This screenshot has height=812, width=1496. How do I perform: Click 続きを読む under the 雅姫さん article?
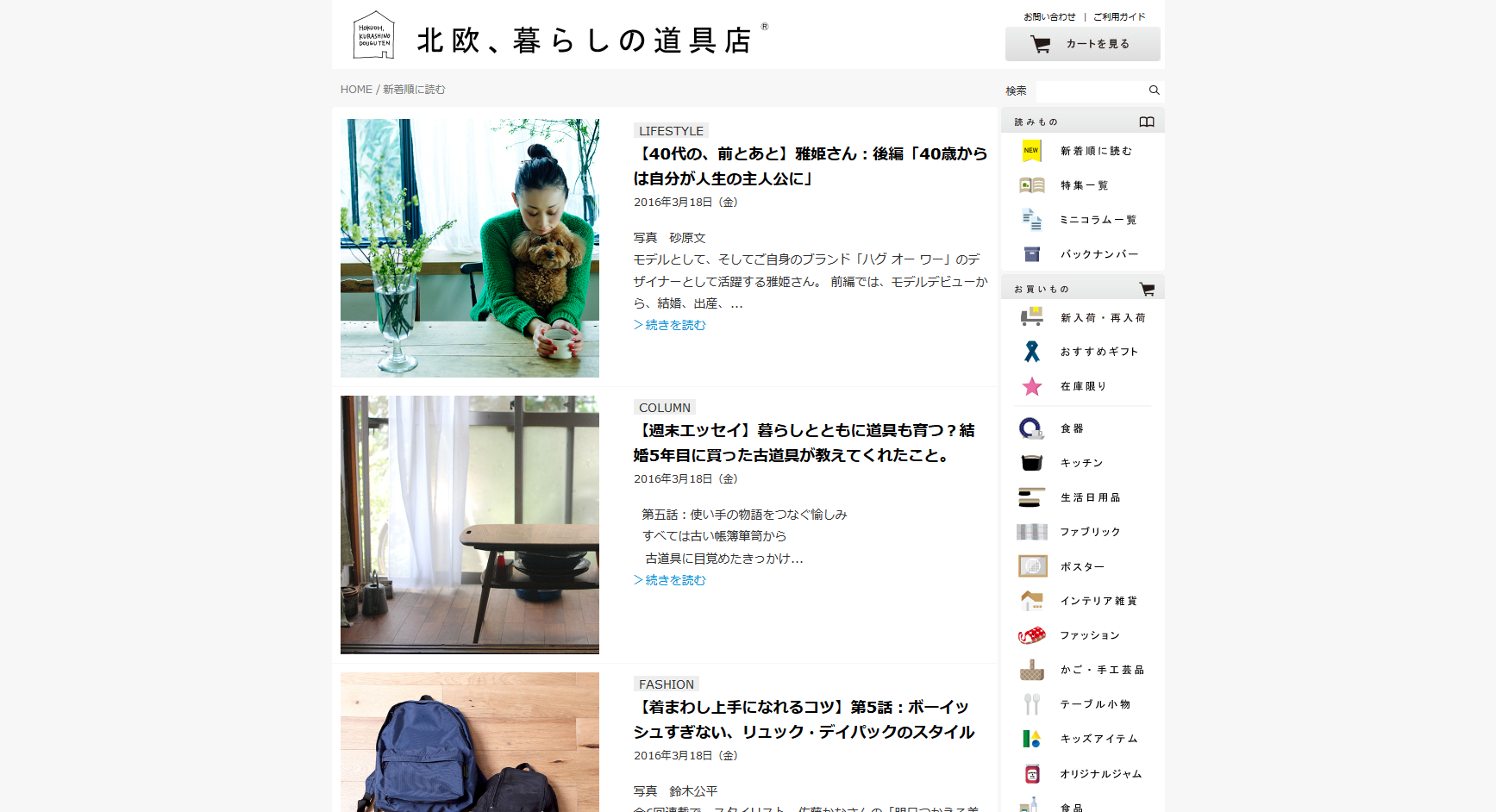(670, 325)
